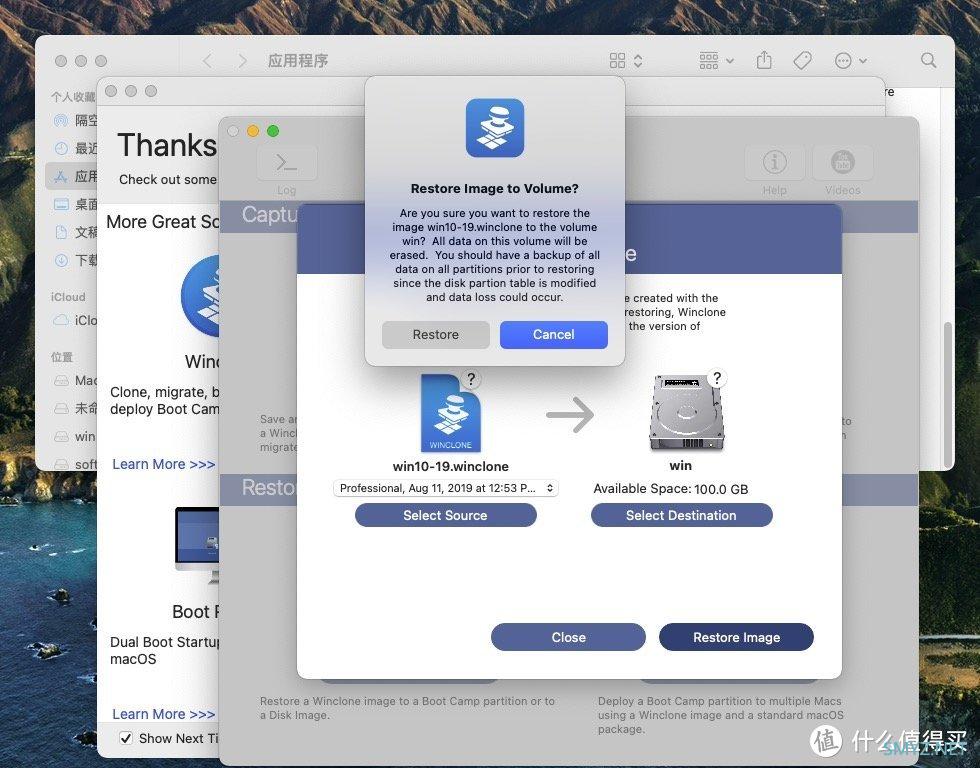Click the Share icon in Finder toolbar
This screenshot has height=768, width=980.
click(x=764, y=60)
